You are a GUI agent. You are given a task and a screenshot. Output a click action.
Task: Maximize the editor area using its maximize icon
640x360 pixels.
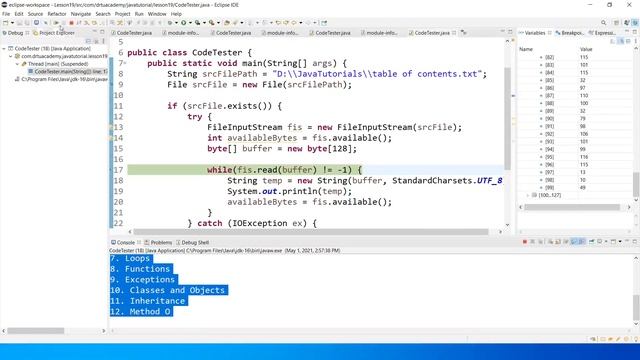coord(510,31)
